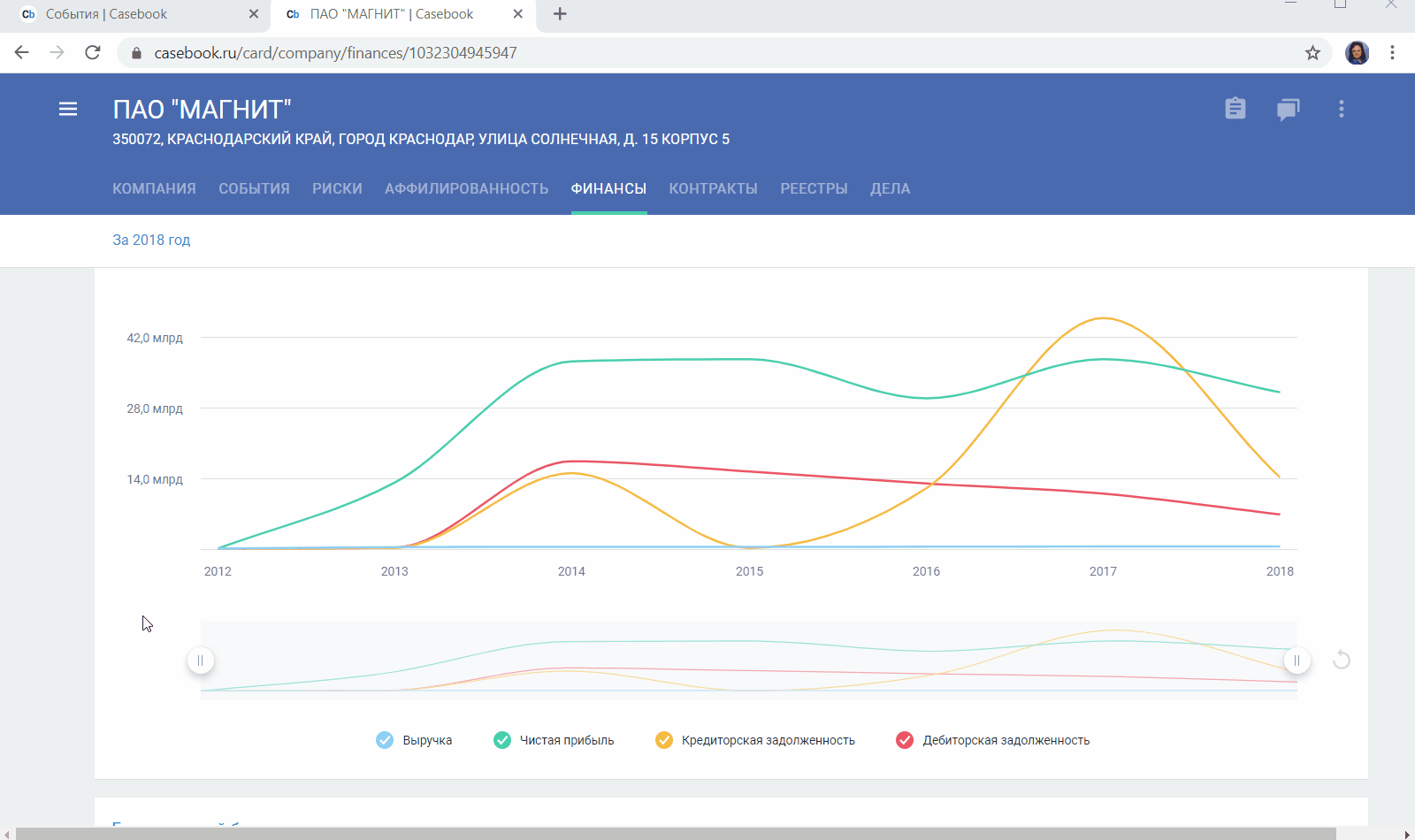Click the left range handle of chart navigator
The height and width of the screenshot is (840, 1415).
pyautogui.click(x=201, y=661)
